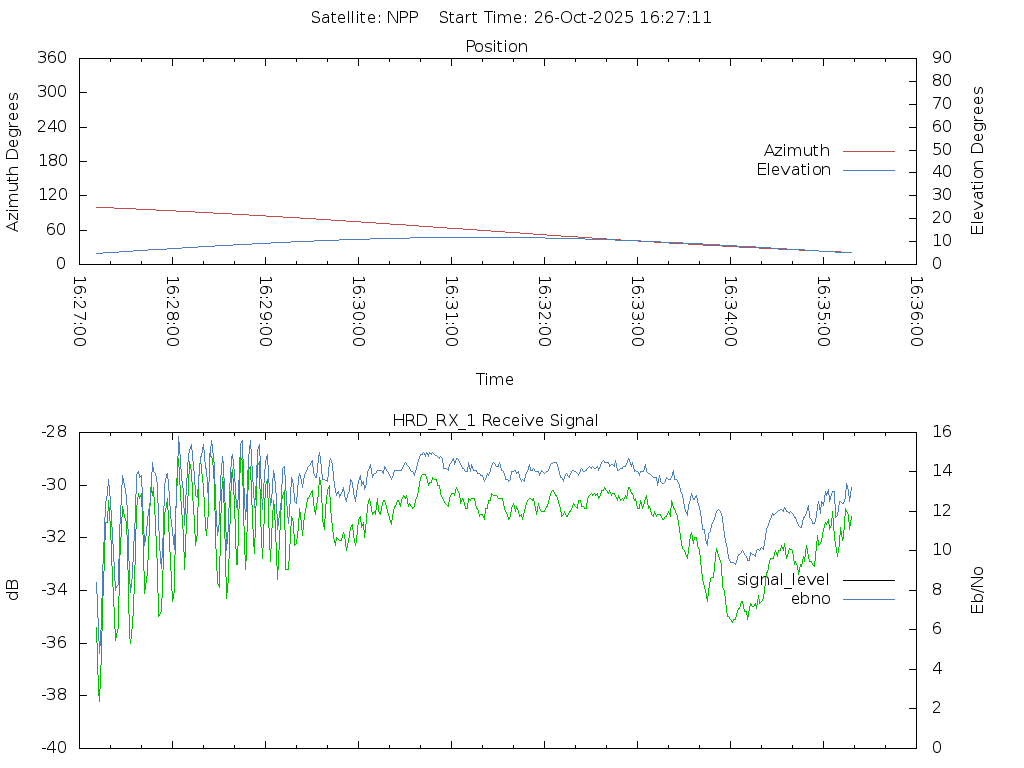Select the signal_level legend line sample
This screenshot has width=1024, height=768.
(868, 580)
